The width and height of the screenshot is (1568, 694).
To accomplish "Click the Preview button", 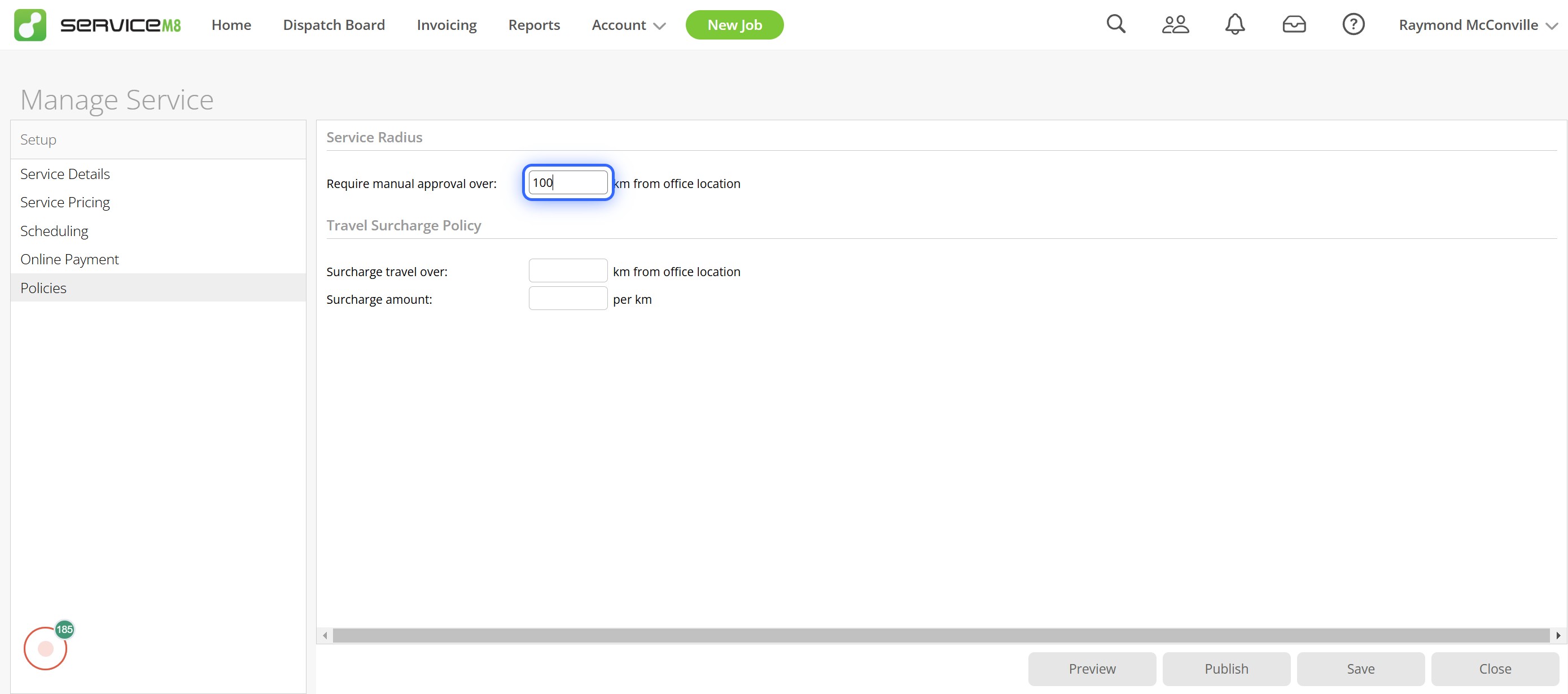I will 1092,669.
